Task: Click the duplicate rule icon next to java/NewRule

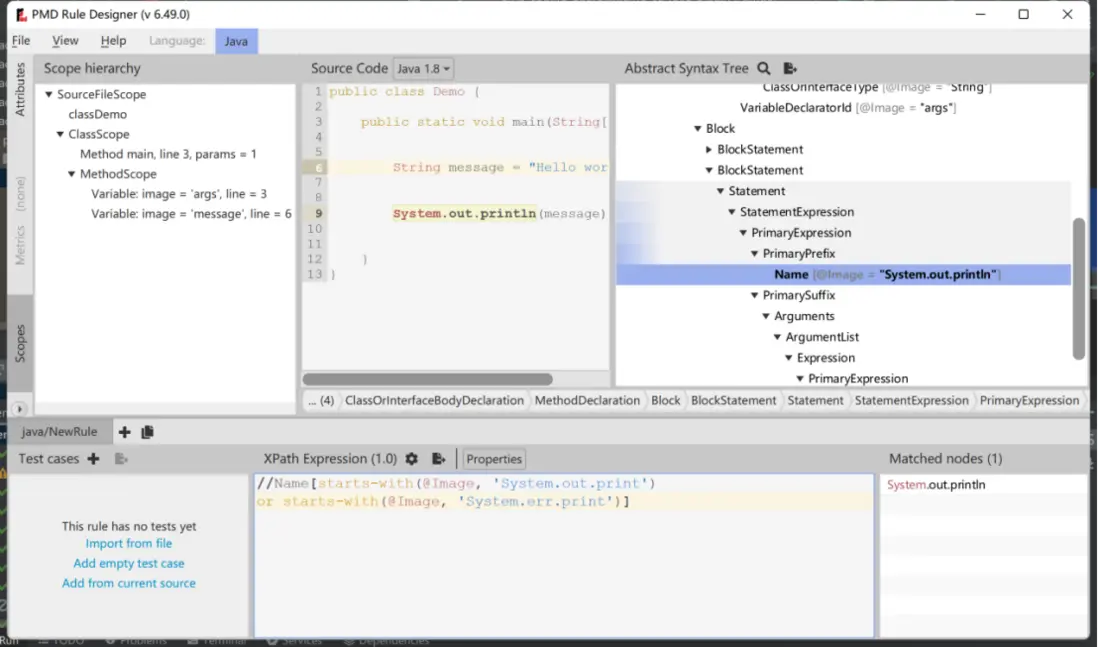Action: 147,432
